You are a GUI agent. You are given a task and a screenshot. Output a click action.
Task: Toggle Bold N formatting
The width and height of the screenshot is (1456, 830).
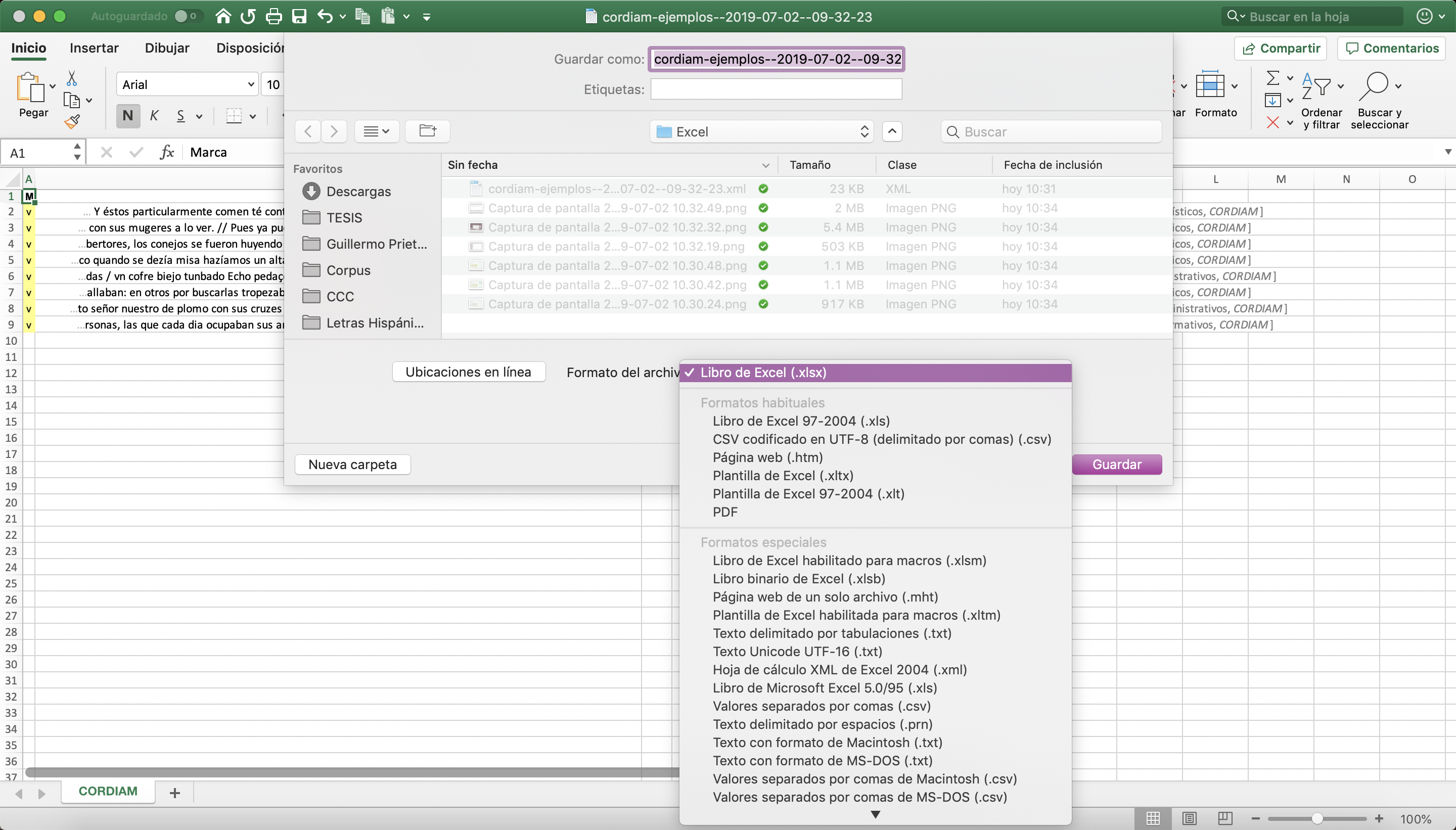coord(128,116)
